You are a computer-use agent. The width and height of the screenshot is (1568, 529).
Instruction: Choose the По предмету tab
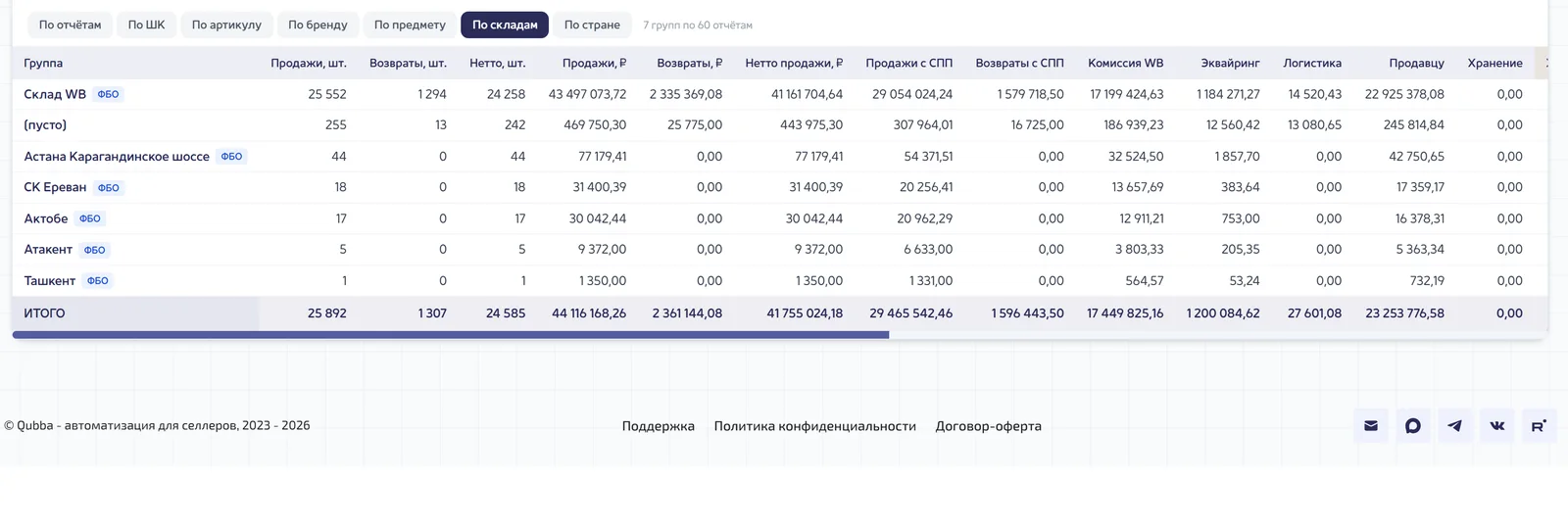(x=410, y=24)
